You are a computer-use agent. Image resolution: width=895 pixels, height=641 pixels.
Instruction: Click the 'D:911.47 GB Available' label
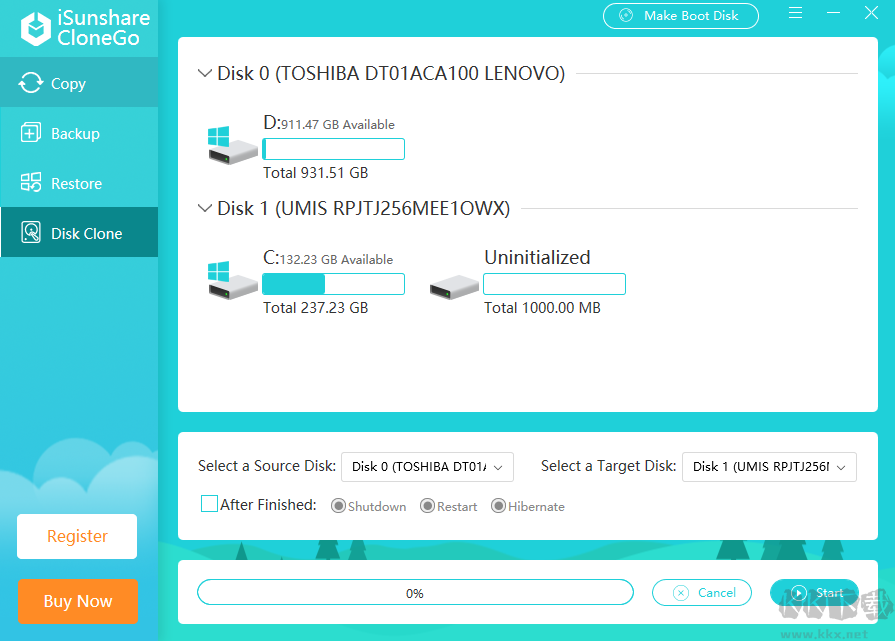[x=329, y=123]
